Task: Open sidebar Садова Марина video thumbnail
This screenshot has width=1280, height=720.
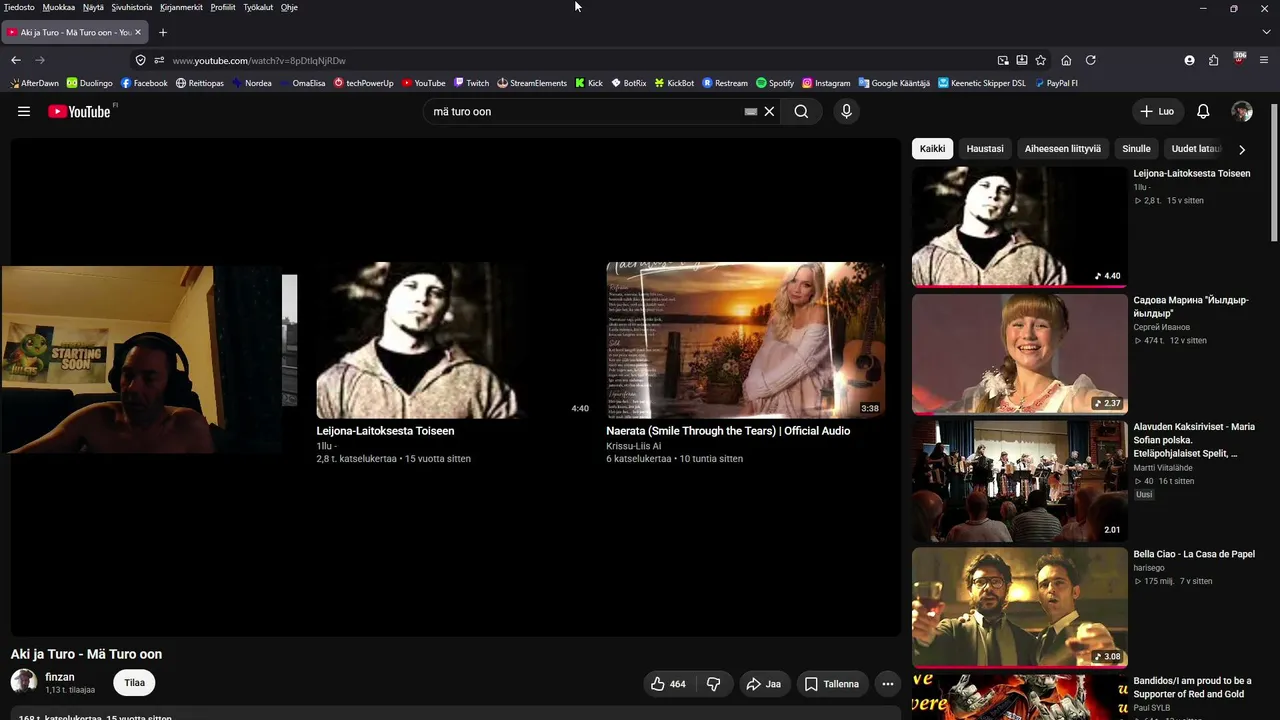Action: click(x=1019, y=353)
